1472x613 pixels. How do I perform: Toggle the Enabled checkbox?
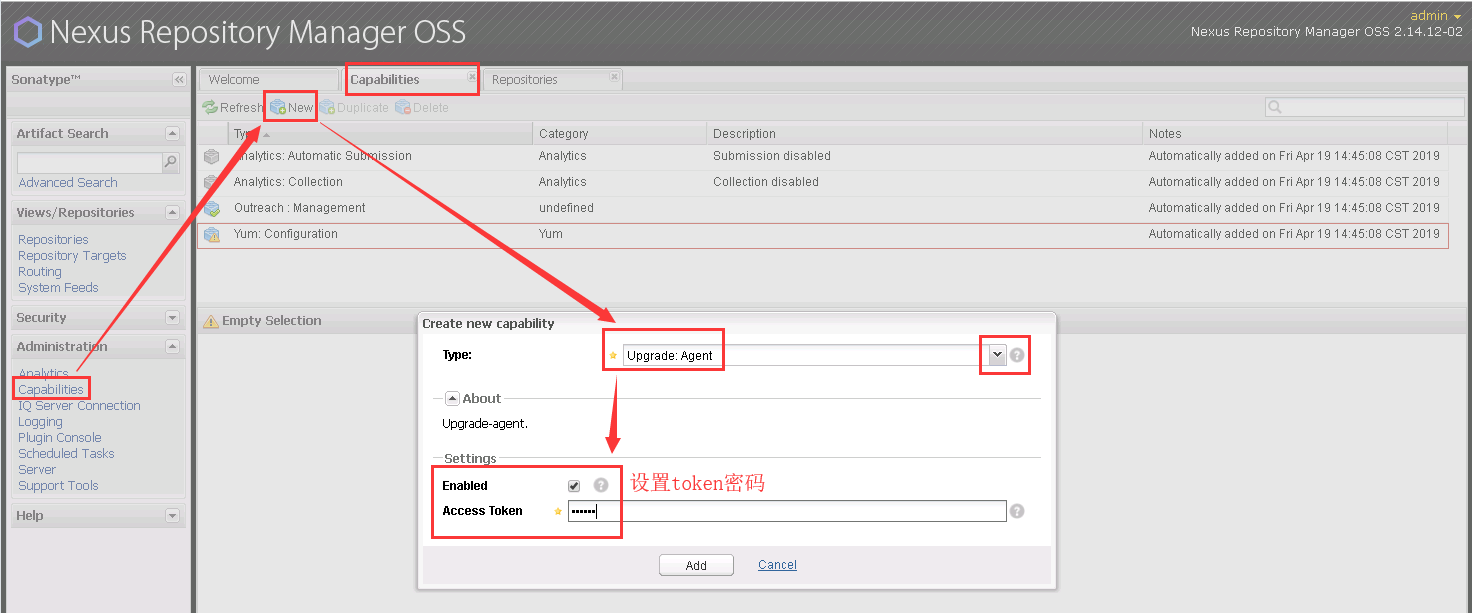(x=574, y=486)
